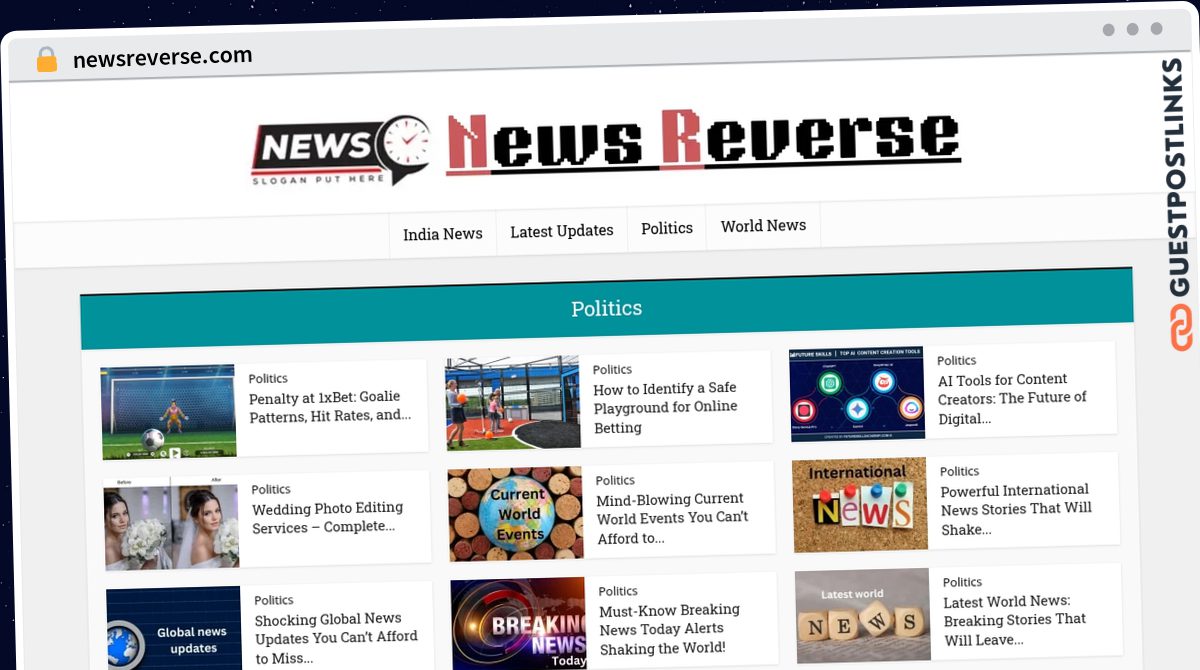Open the Mind-Blowing Current World Events article
1200x670 pixels.
pyautogui.click(x=670, y=518)
